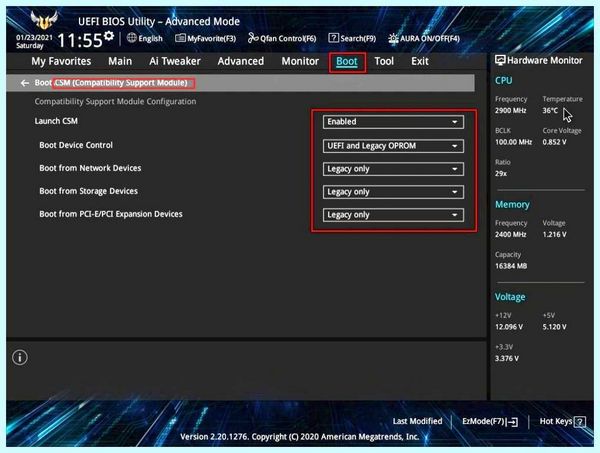600x453 pixels.
Task: Click the Voltage section heading
Action: tap(510, 297)
